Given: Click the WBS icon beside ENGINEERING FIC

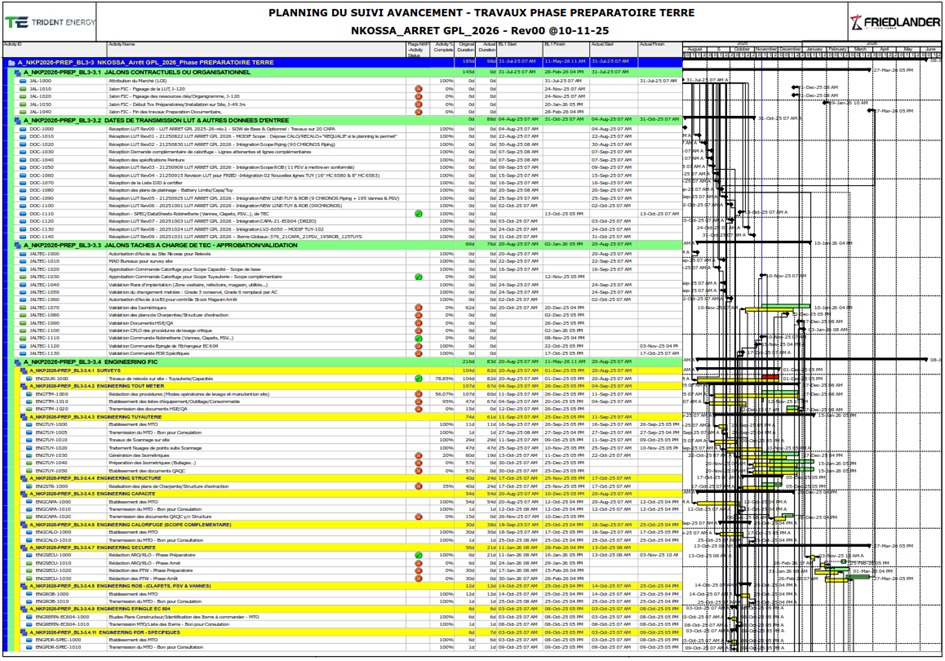Looking at the screenshot, I should [18, 362].
